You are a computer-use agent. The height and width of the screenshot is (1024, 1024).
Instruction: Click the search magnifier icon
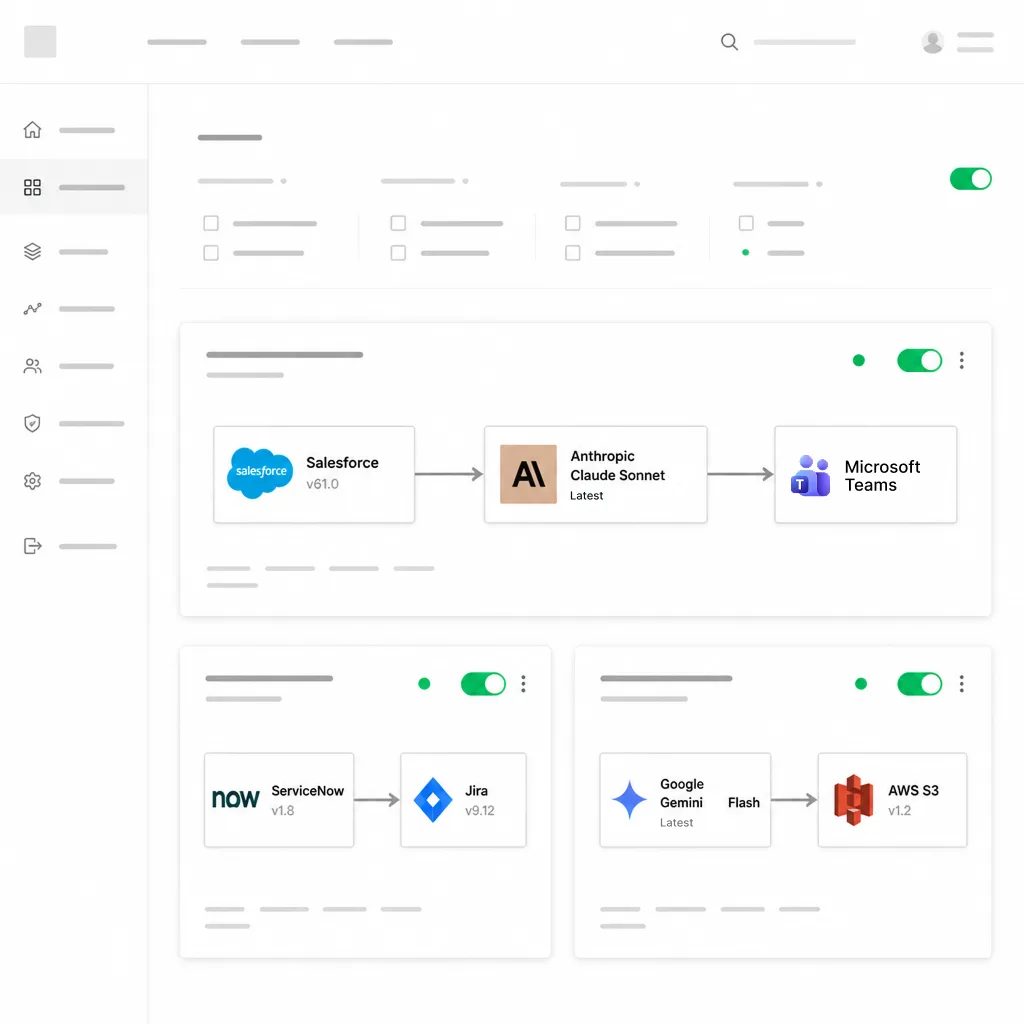[729, 42]
